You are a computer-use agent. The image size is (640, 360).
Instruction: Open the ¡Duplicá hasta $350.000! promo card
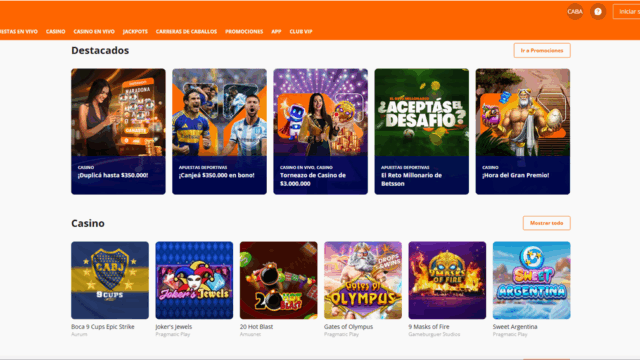point(118,131)
